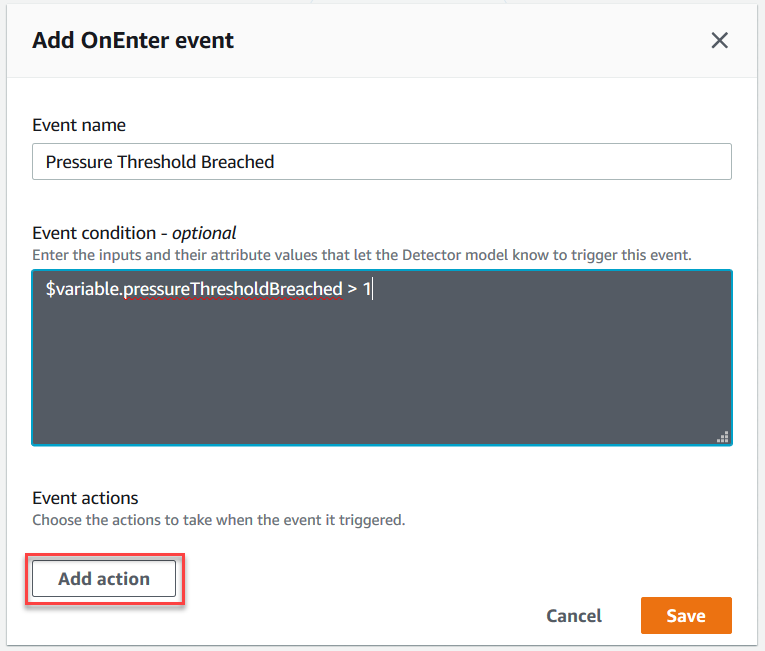Click the "Event condition - optional" label

click(134, 233)
